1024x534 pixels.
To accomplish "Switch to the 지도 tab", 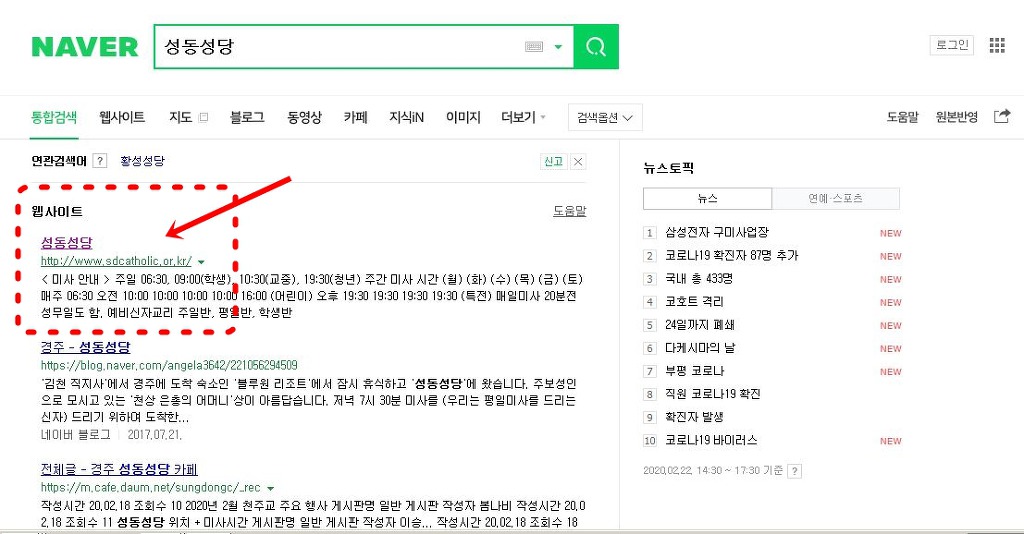I will [x=180, y=117].
